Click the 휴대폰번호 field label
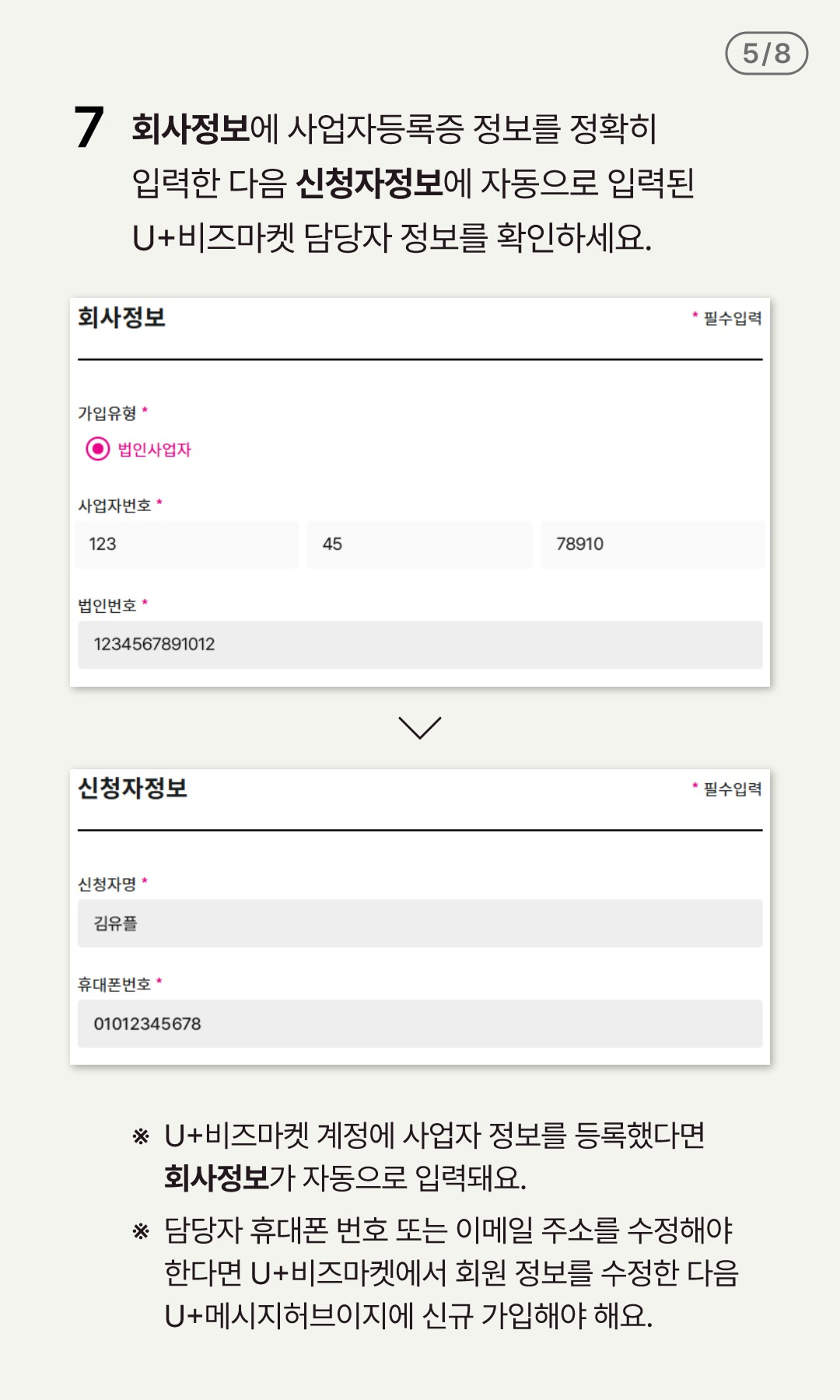Image resolution: width=840 pixels, height=1400 pixels. point(114,985)
